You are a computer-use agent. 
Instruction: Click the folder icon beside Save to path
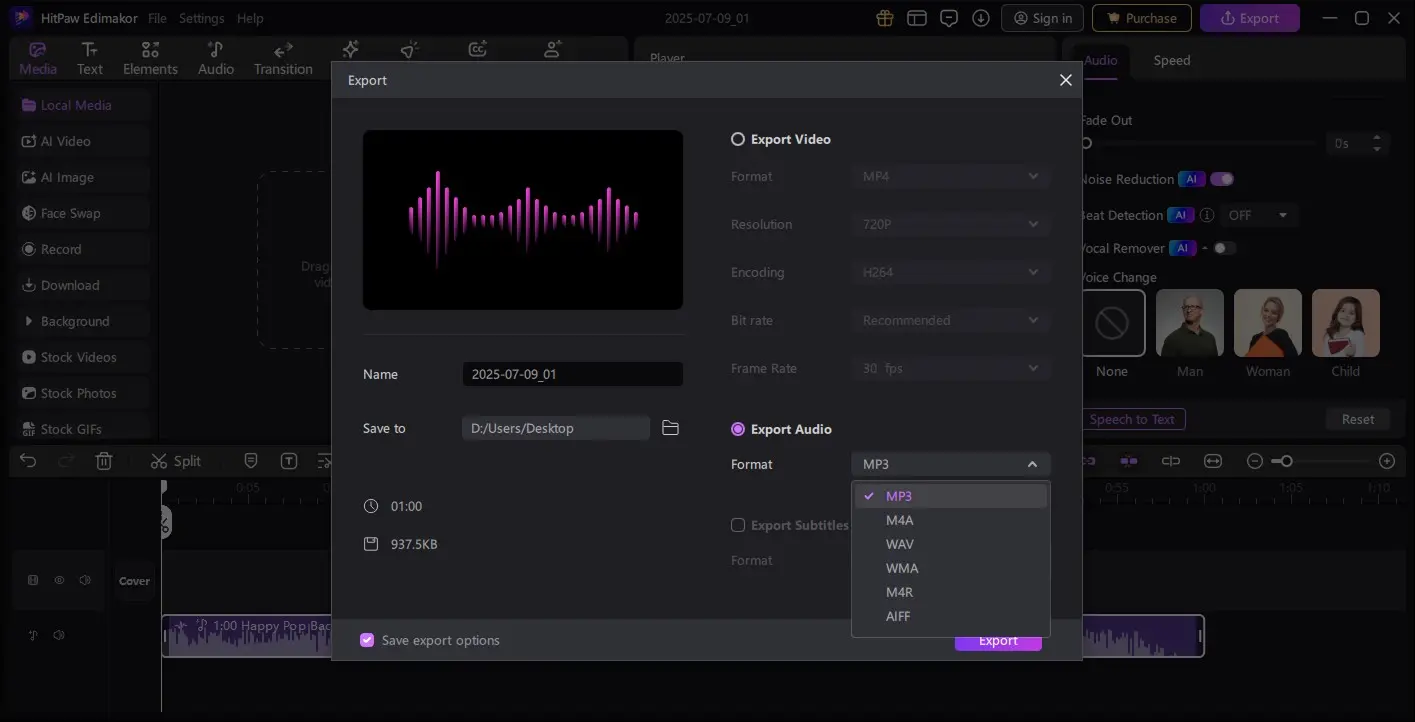click(x=670, y=428)
